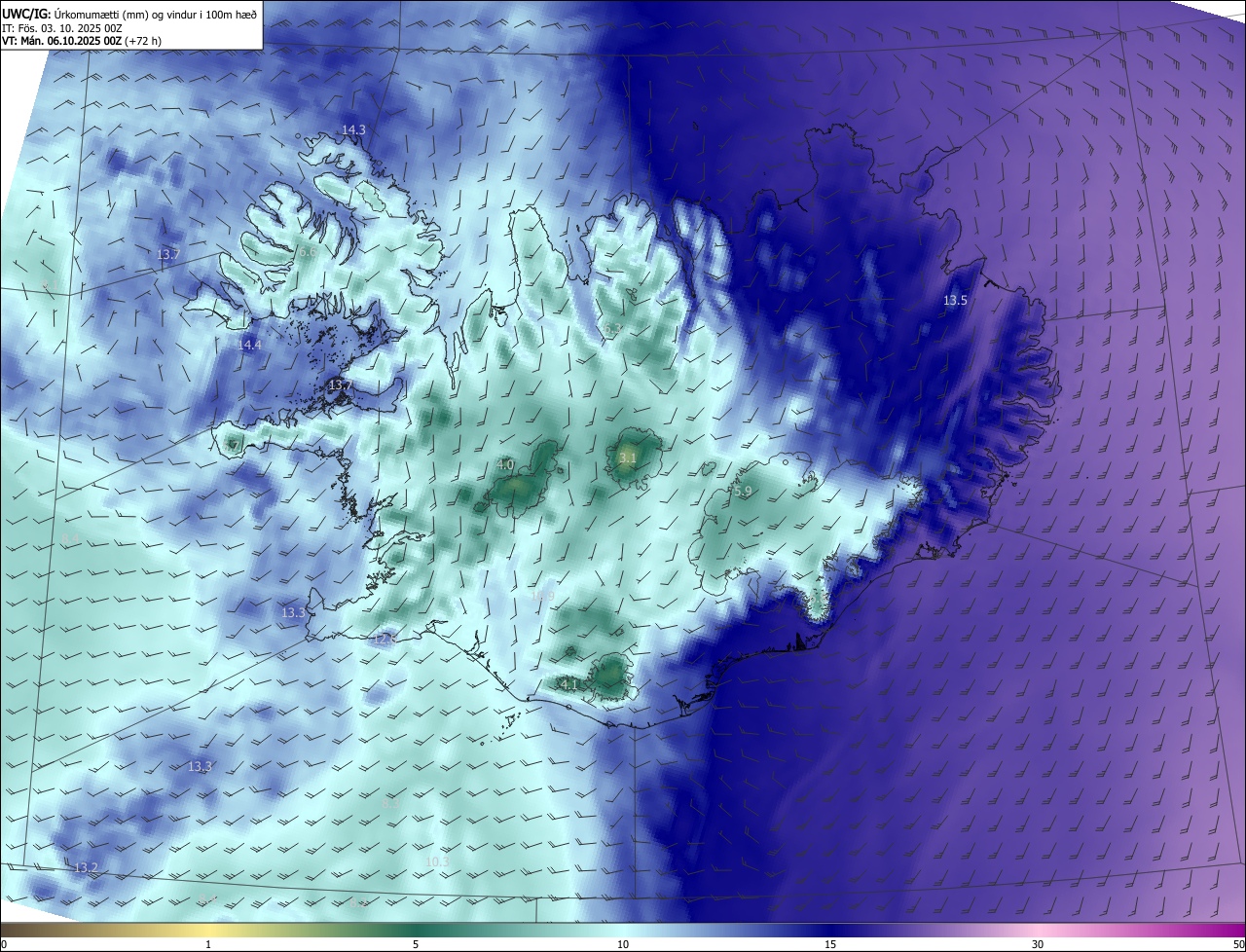This screenshot has width=1246, height=952.
Task: Click the title text "UWC/IG: Úrkomumætti (mm) og vindur"
Action: click(x=101, y=14)
